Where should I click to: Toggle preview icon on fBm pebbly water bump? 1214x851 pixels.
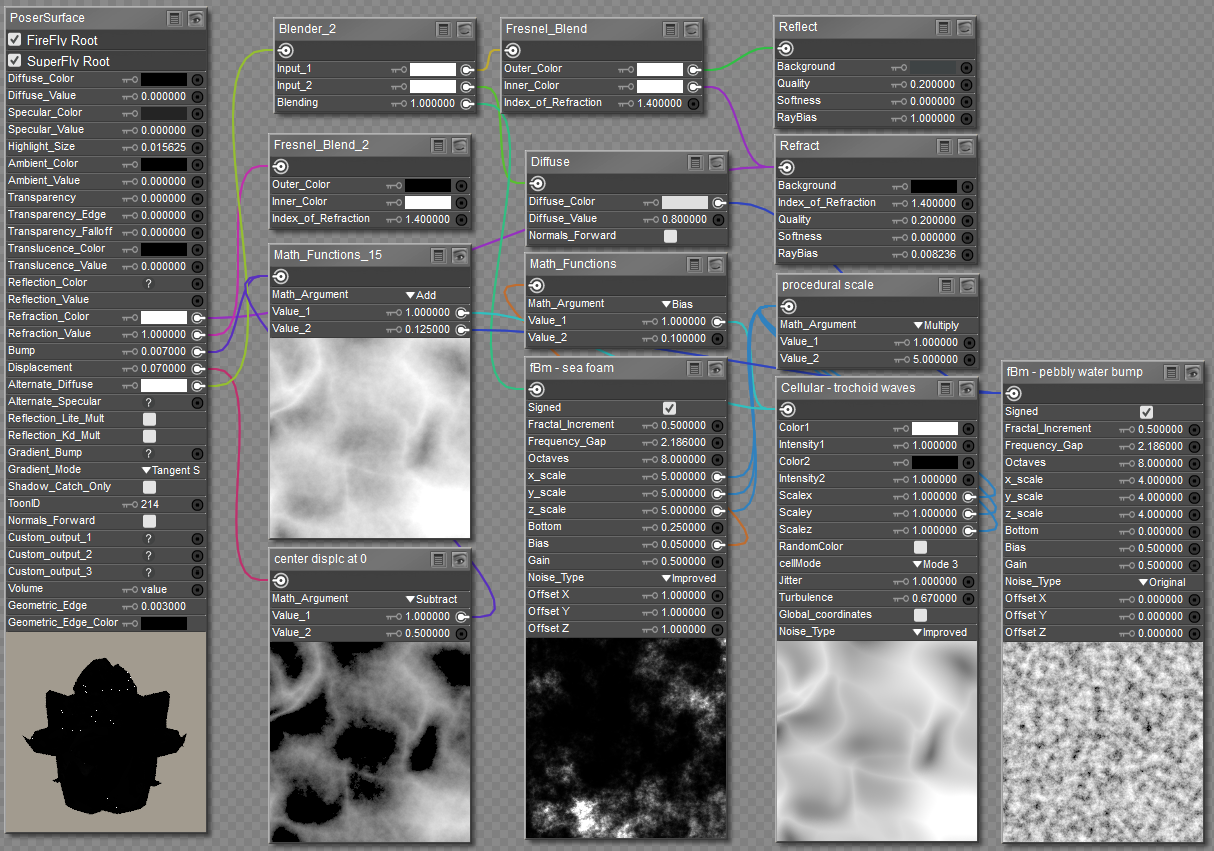click(x=1192, y=373)
